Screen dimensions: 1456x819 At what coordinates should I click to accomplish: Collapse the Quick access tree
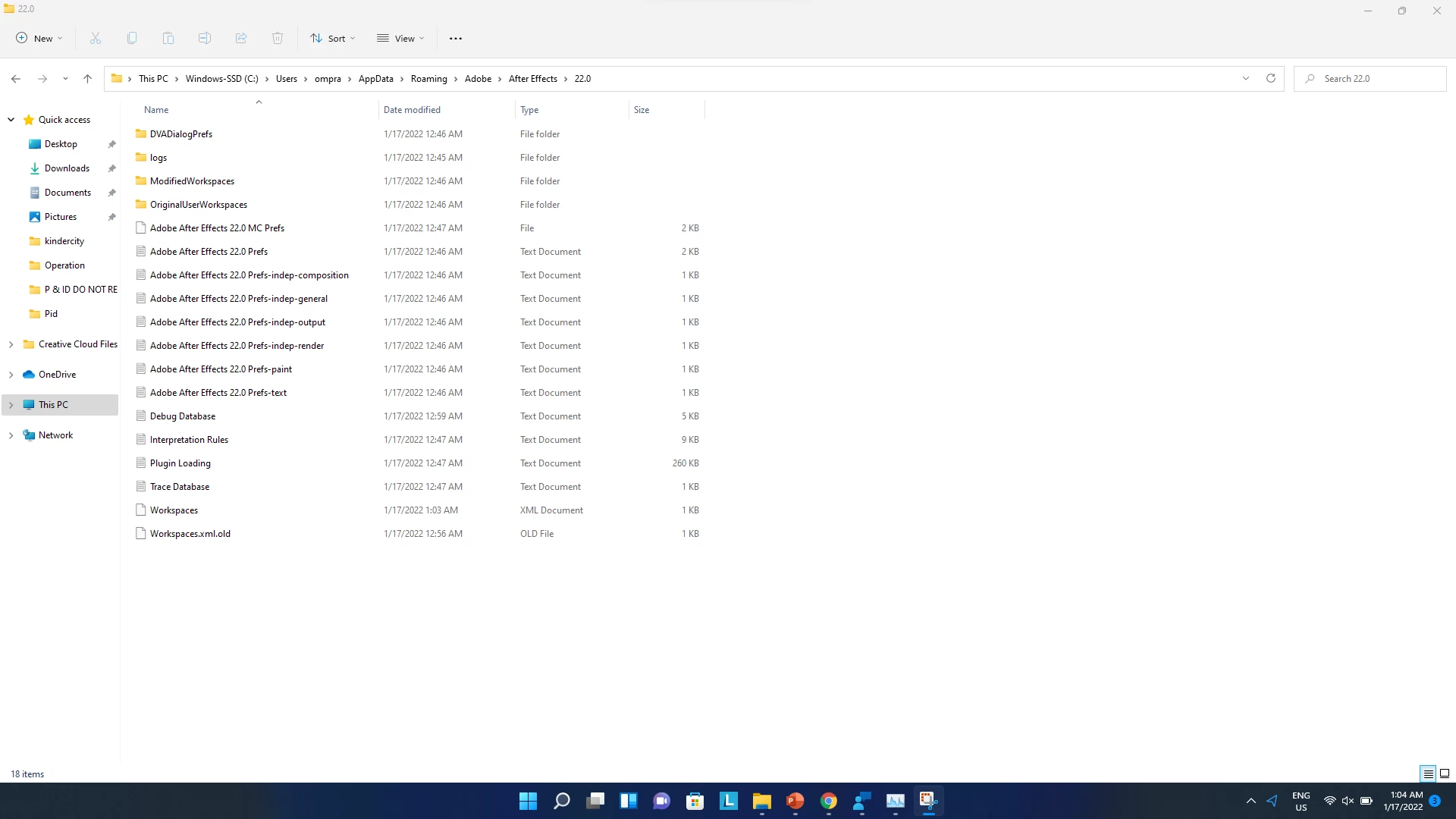tap(11, 119)
